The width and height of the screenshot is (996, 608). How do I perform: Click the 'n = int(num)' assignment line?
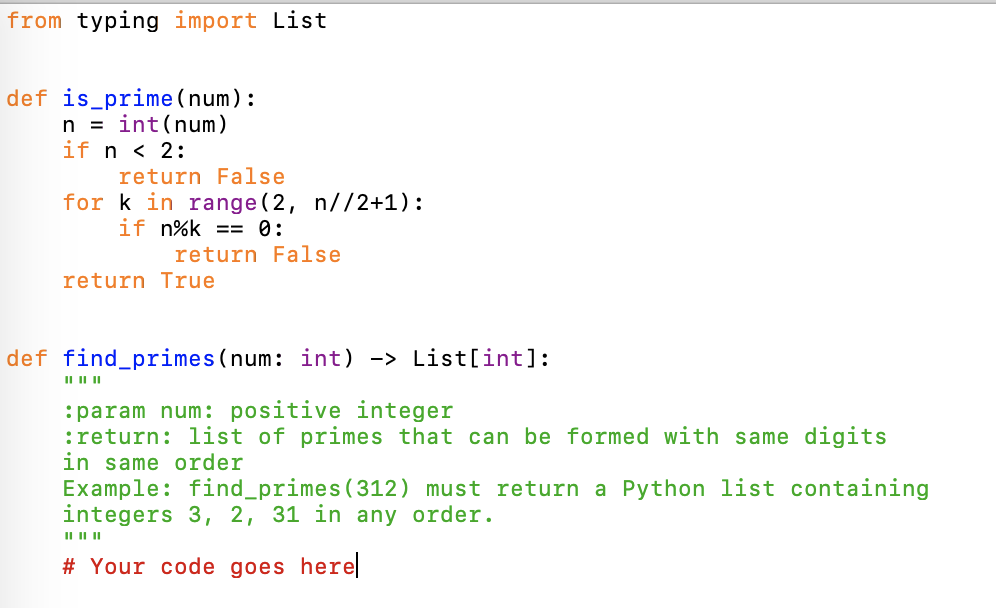coord(145,125)
